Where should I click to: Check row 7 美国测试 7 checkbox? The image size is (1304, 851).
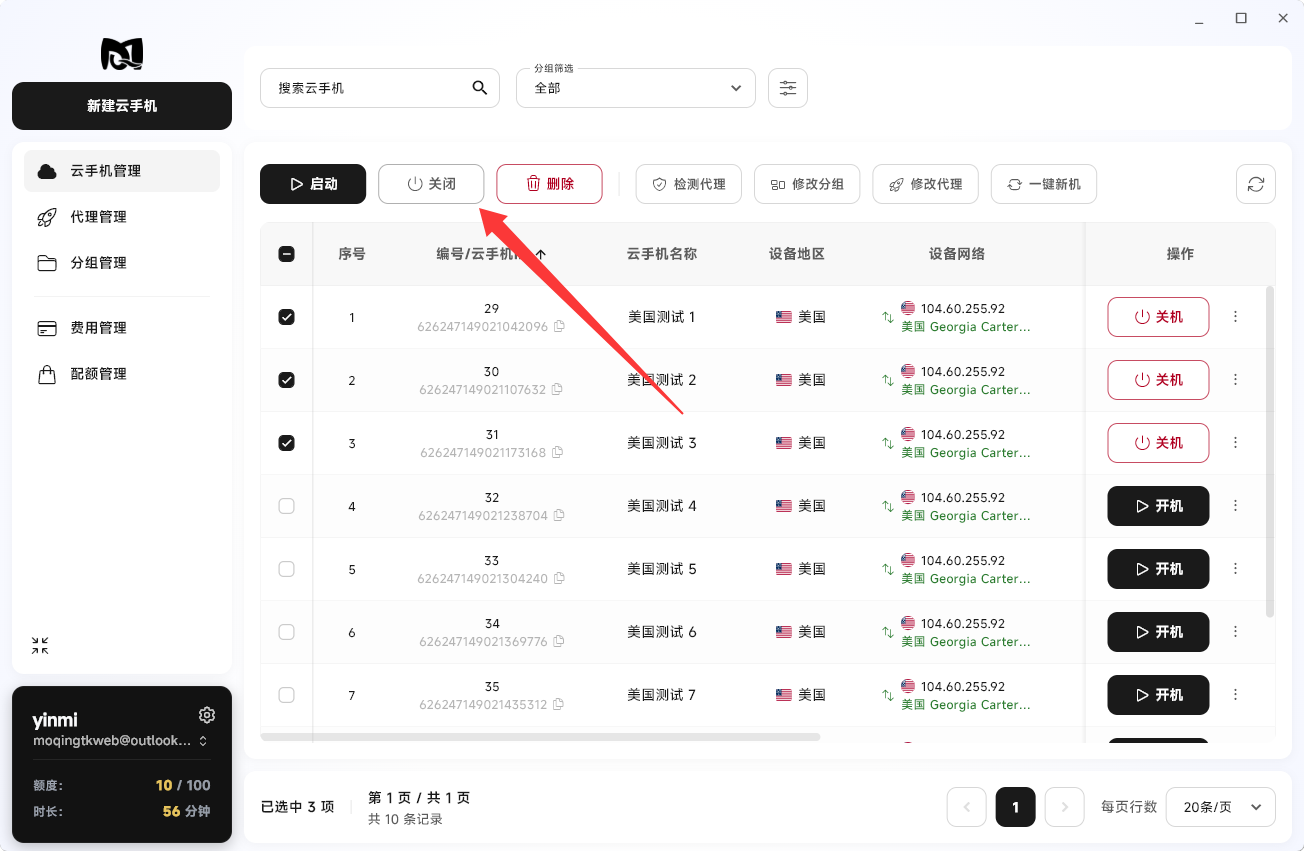286,695
